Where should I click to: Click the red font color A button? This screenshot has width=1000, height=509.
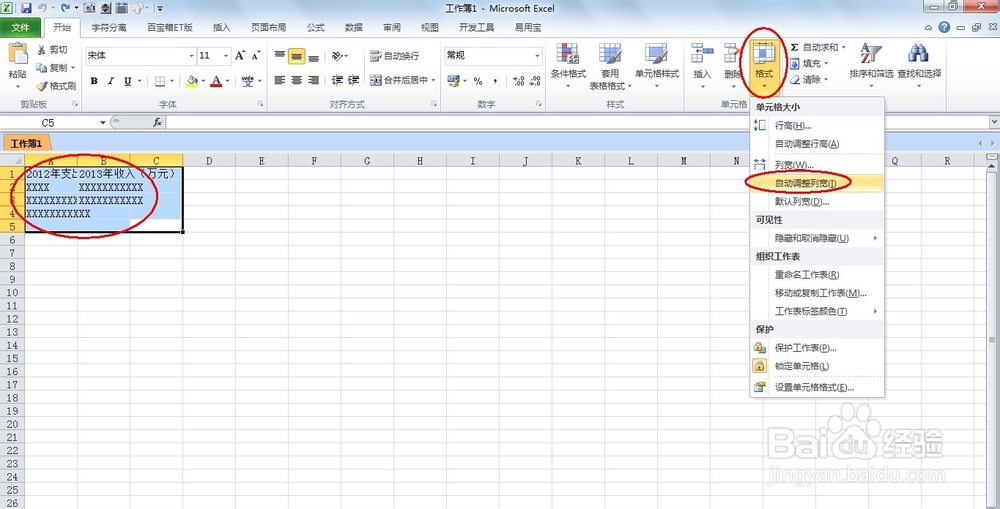(216, 81)
